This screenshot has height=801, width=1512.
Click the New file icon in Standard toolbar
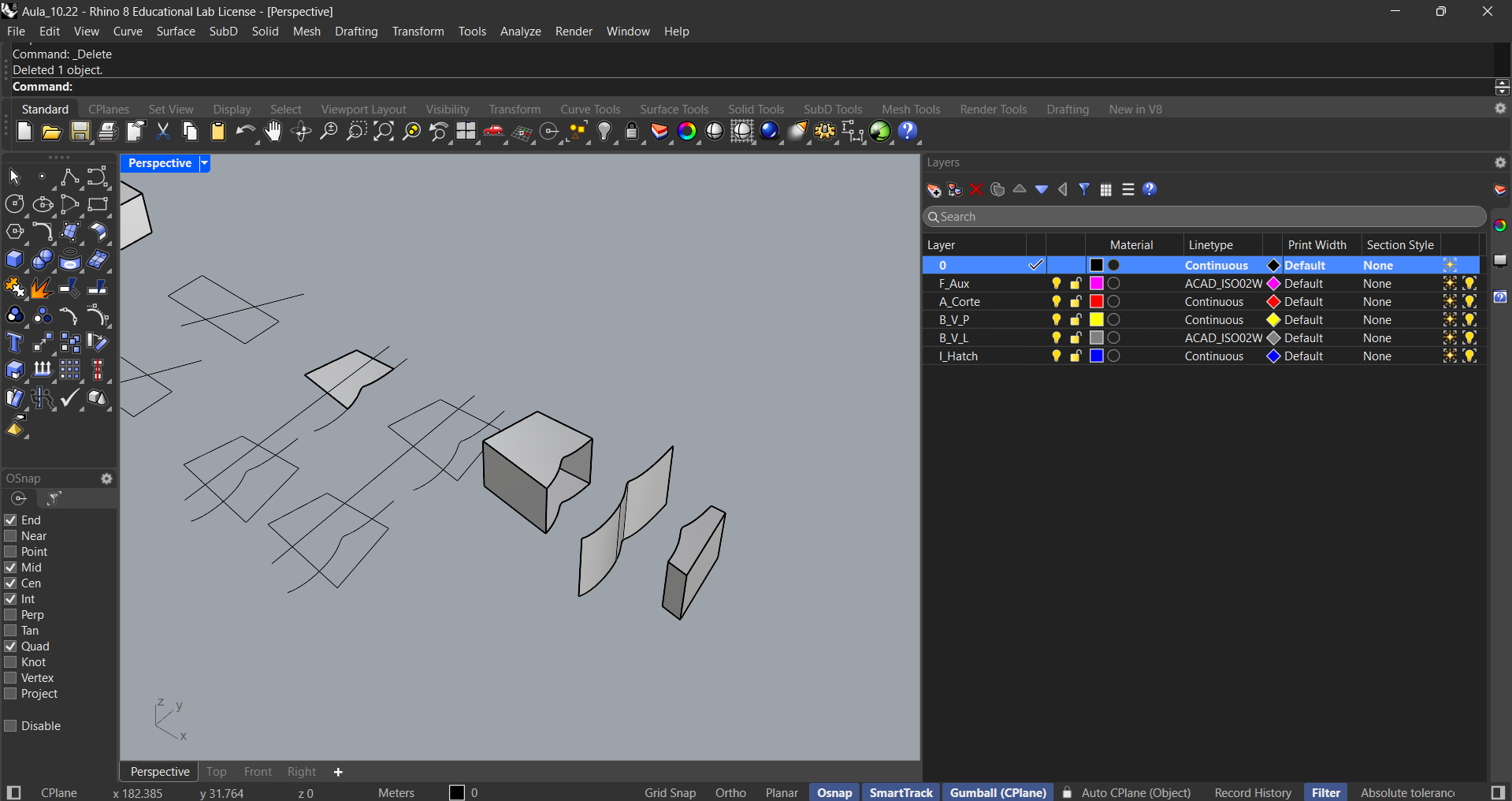pos(24,132)
